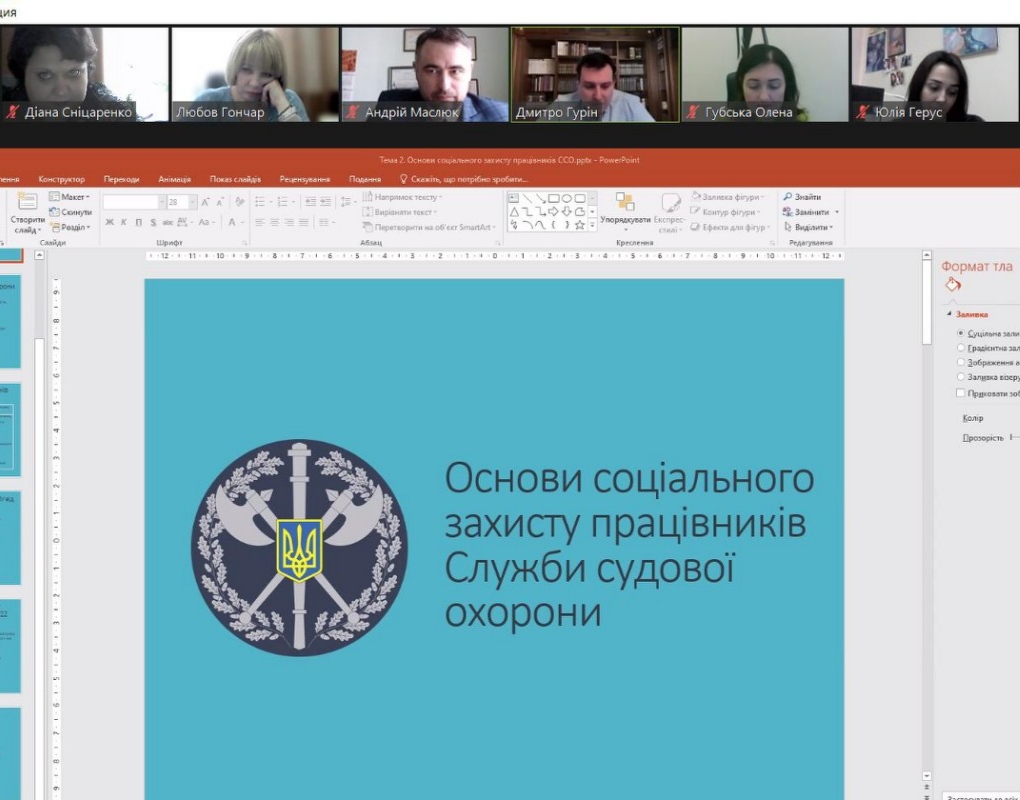Open the font color A dropdown

click(x=243, y=222)
